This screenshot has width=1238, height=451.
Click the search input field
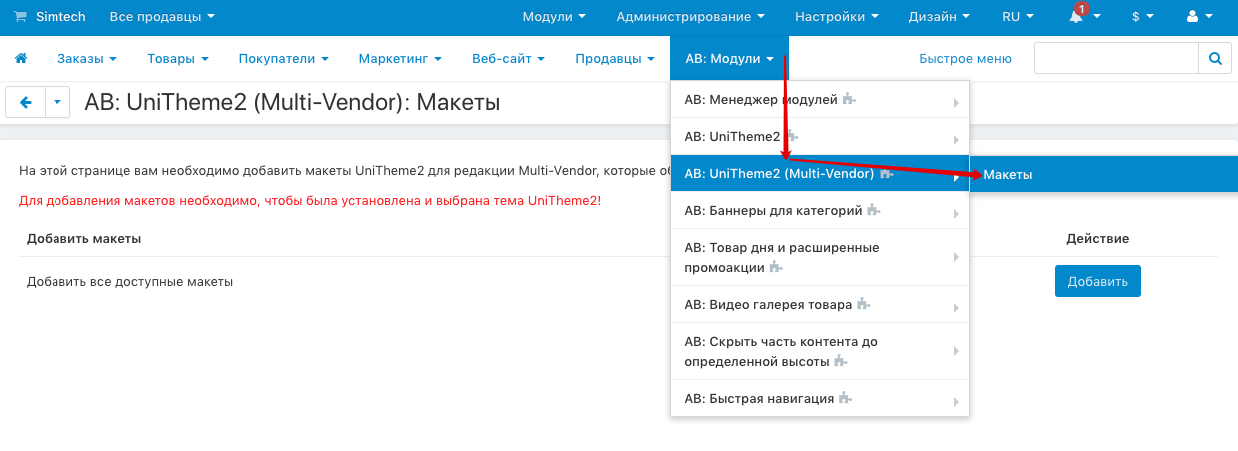click(1116, 59)
